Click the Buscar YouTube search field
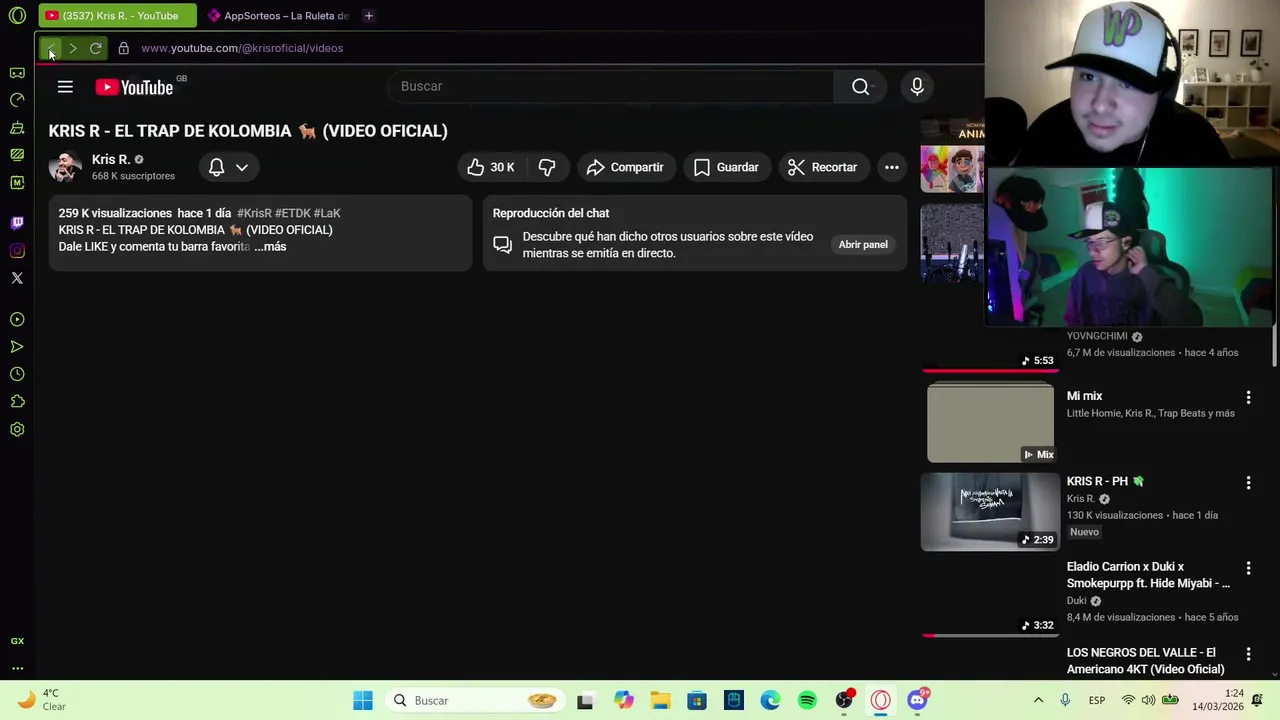The image size is (1280, 720). 611,87
